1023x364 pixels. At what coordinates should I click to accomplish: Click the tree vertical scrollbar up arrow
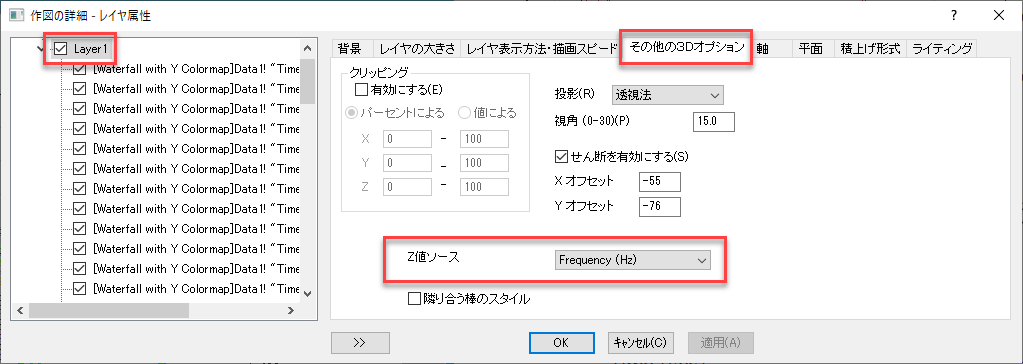pyautogui.click(x=308, y=47)
